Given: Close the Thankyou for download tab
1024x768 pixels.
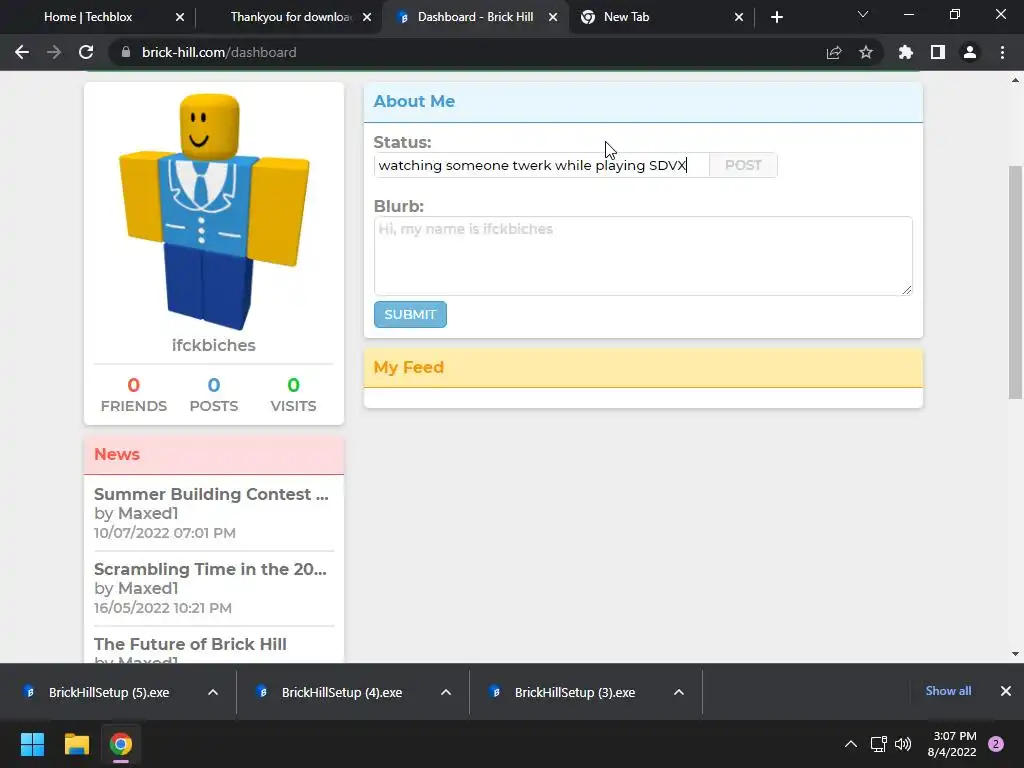Looking at the screenshot, I should [367, 17].
